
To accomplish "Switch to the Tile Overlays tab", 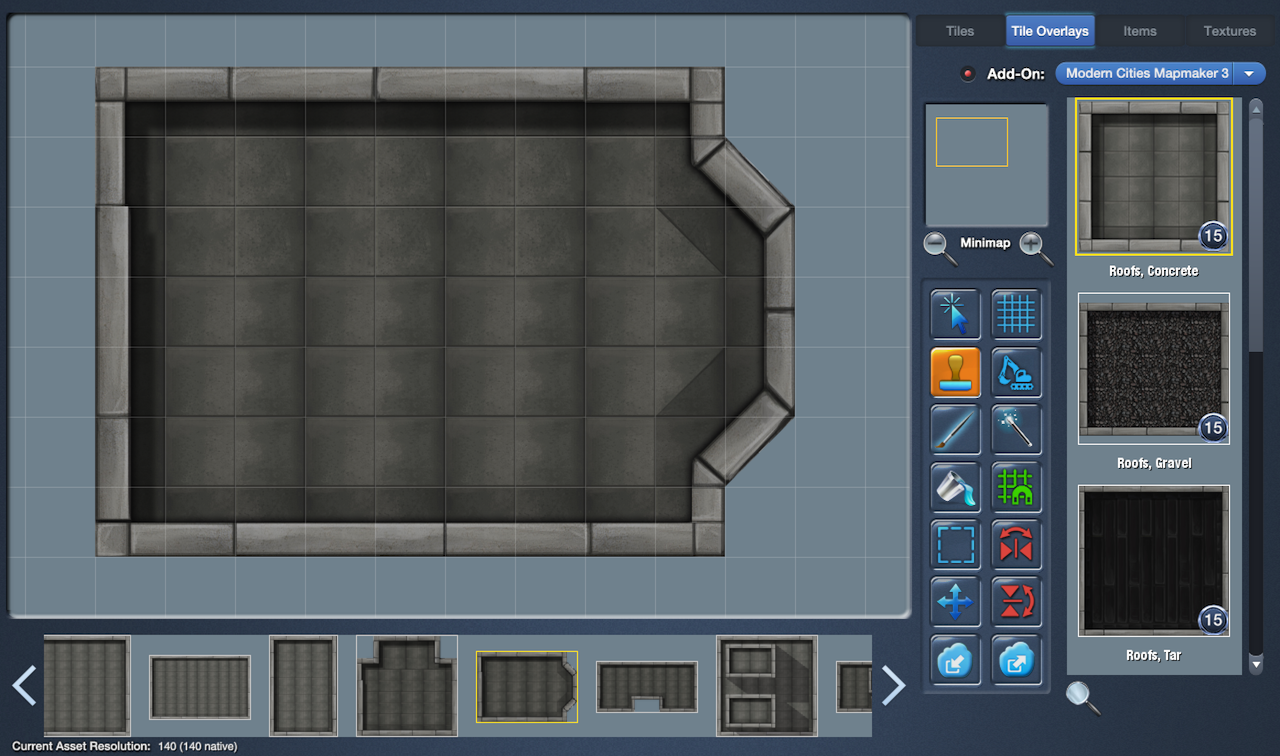I will pyautogui.click(x=1050, y=31).
